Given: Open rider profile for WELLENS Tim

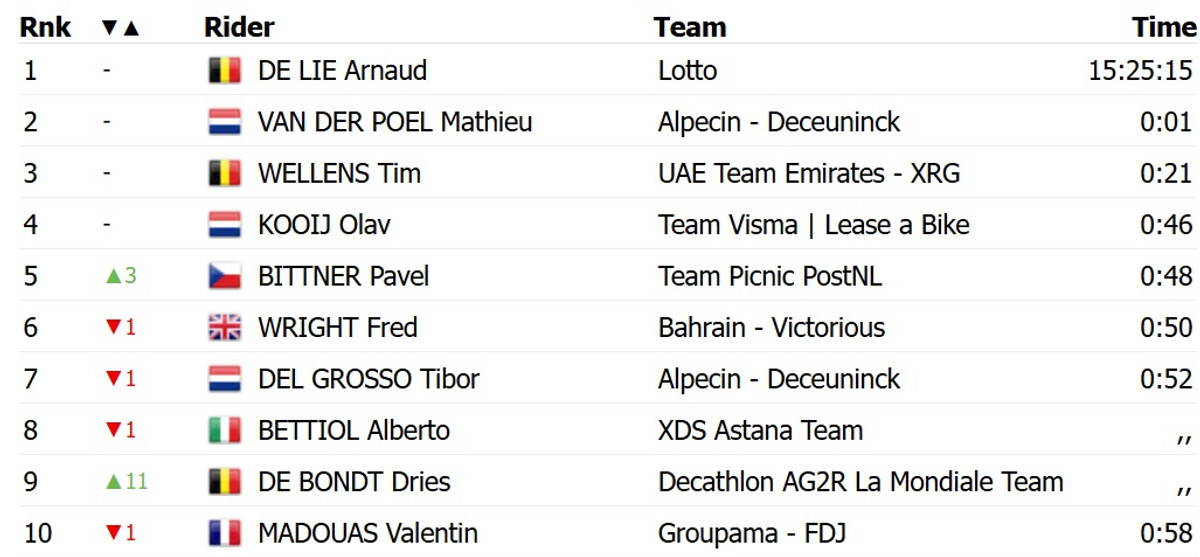Looking at the screenshot, I should tap(339, 173).
